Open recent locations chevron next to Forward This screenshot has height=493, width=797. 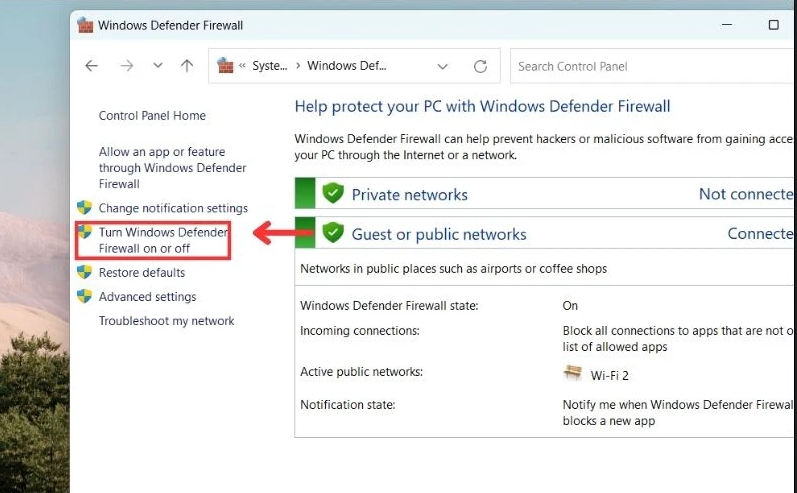(x=158, y=65)
